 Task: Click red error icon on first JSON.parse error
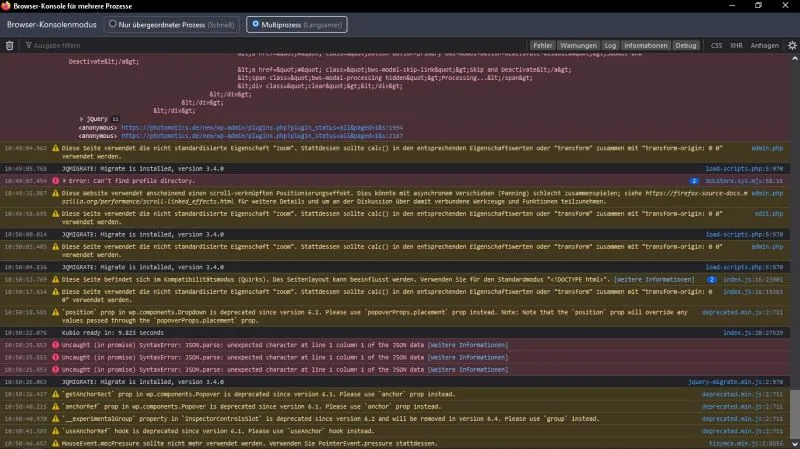[56, 345]
